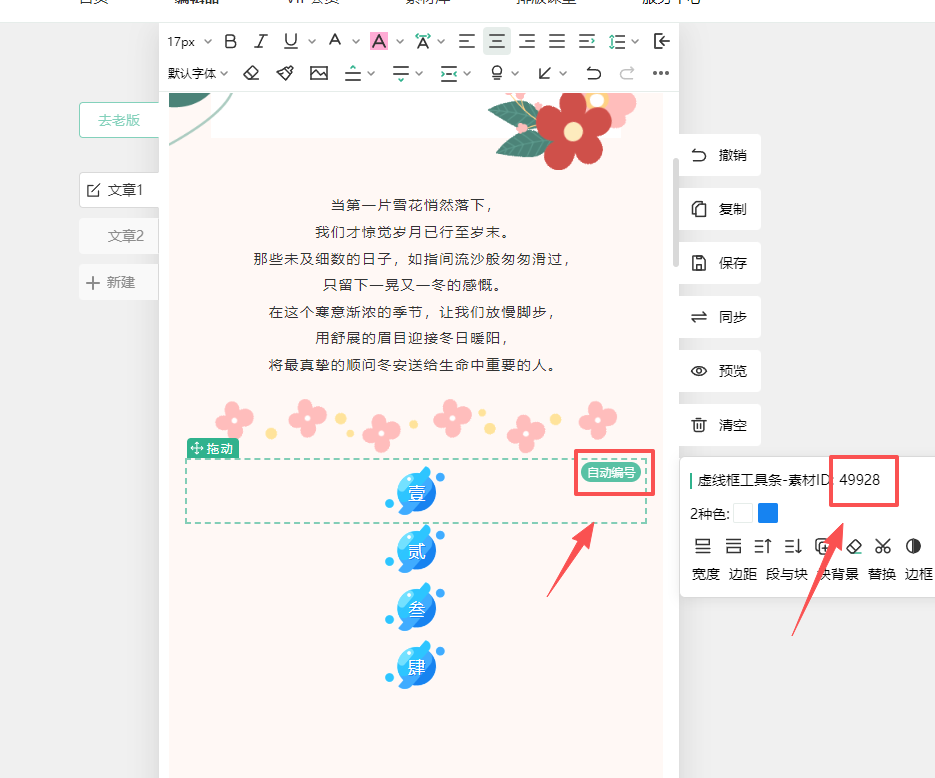Open the more options ellipsis
Image resolution: width=935 pixels, height=778 pixels.
pyautogui.click(x=661, y=73)
